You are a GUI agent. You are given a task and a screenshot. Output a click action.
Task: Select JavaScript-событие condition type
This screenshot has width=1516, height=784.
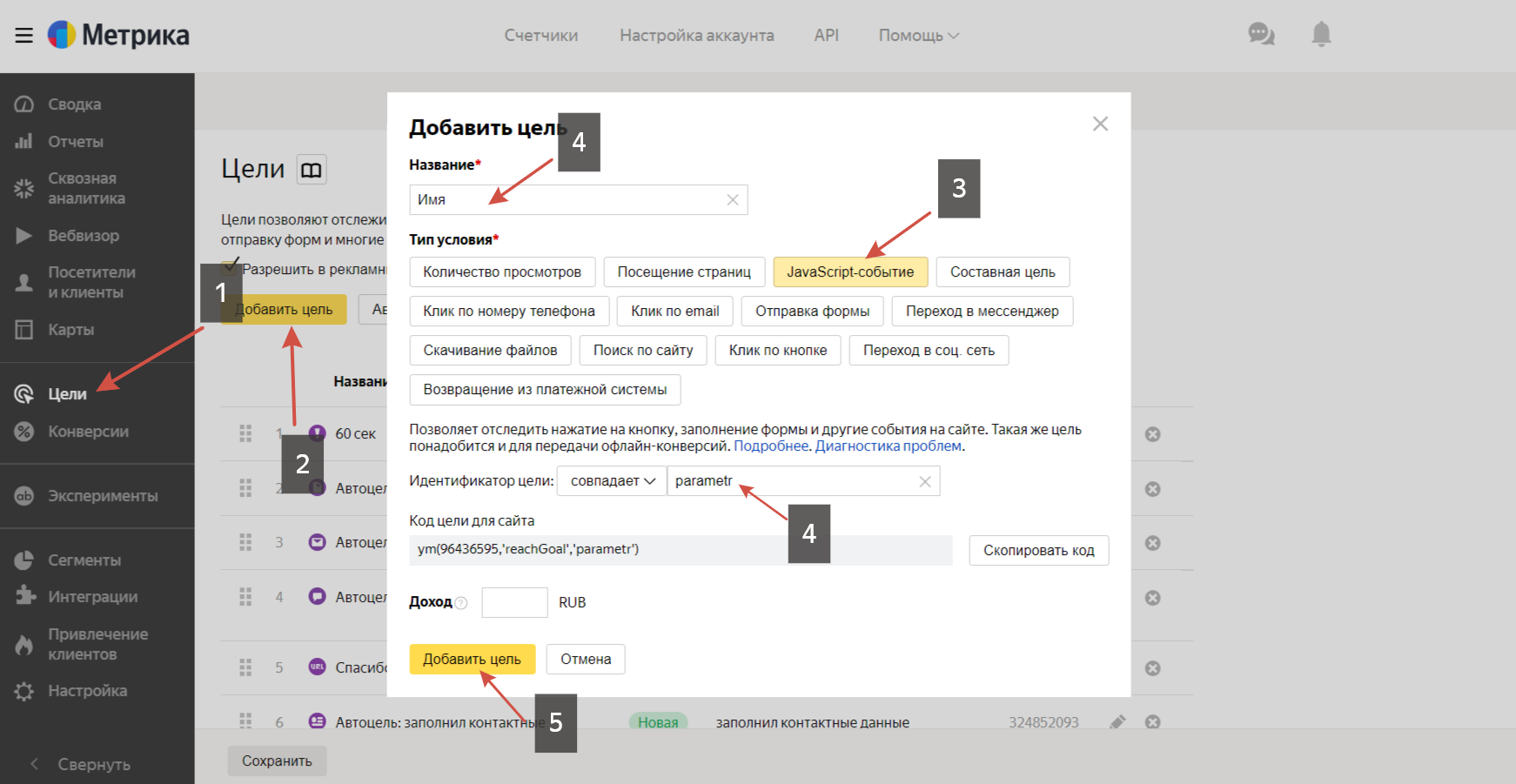pyautogui.click(x=850, y=271)
